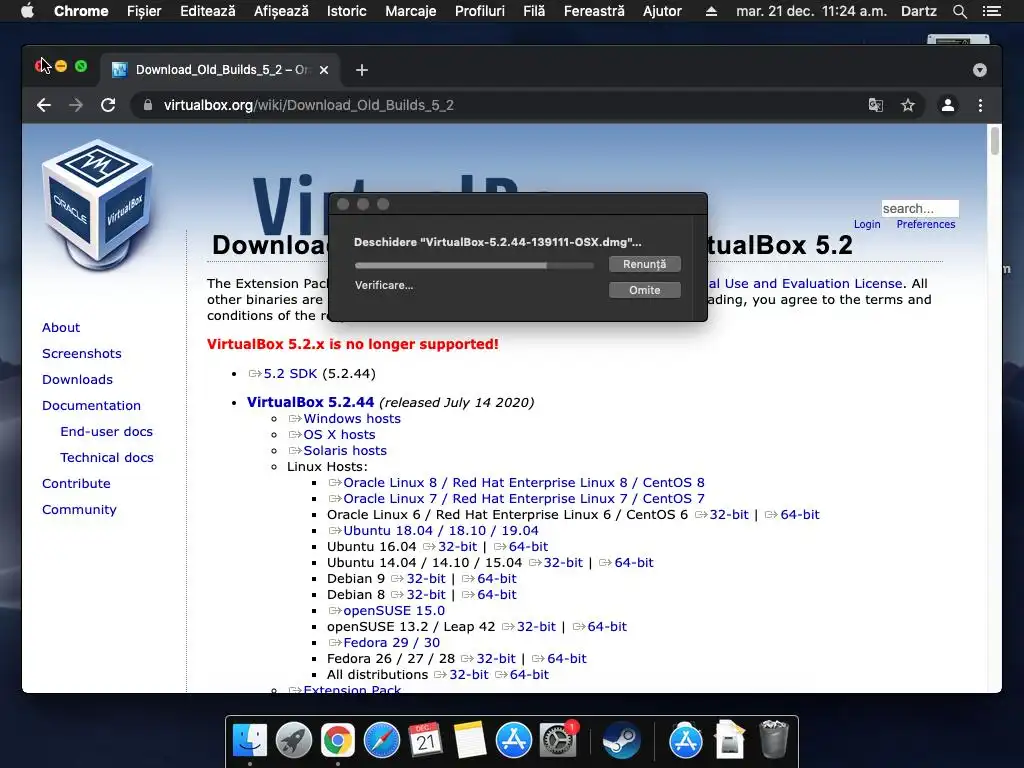Translate this page icon
The image size is (1024, 768).
click(x=876, y=105)
